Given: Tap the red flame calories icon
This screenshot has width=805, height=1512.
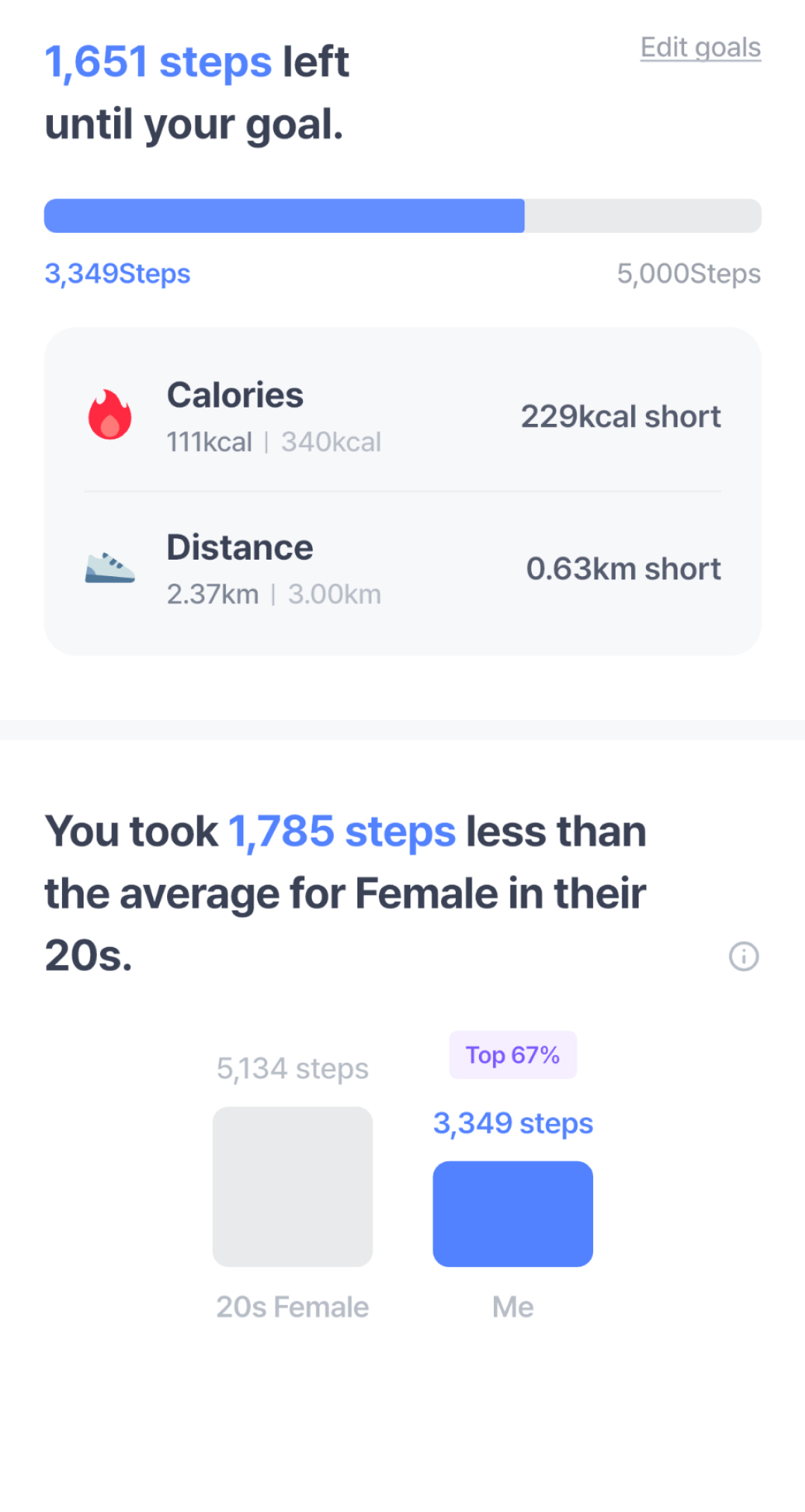Looking at the screenshot, I should (110, 414).
